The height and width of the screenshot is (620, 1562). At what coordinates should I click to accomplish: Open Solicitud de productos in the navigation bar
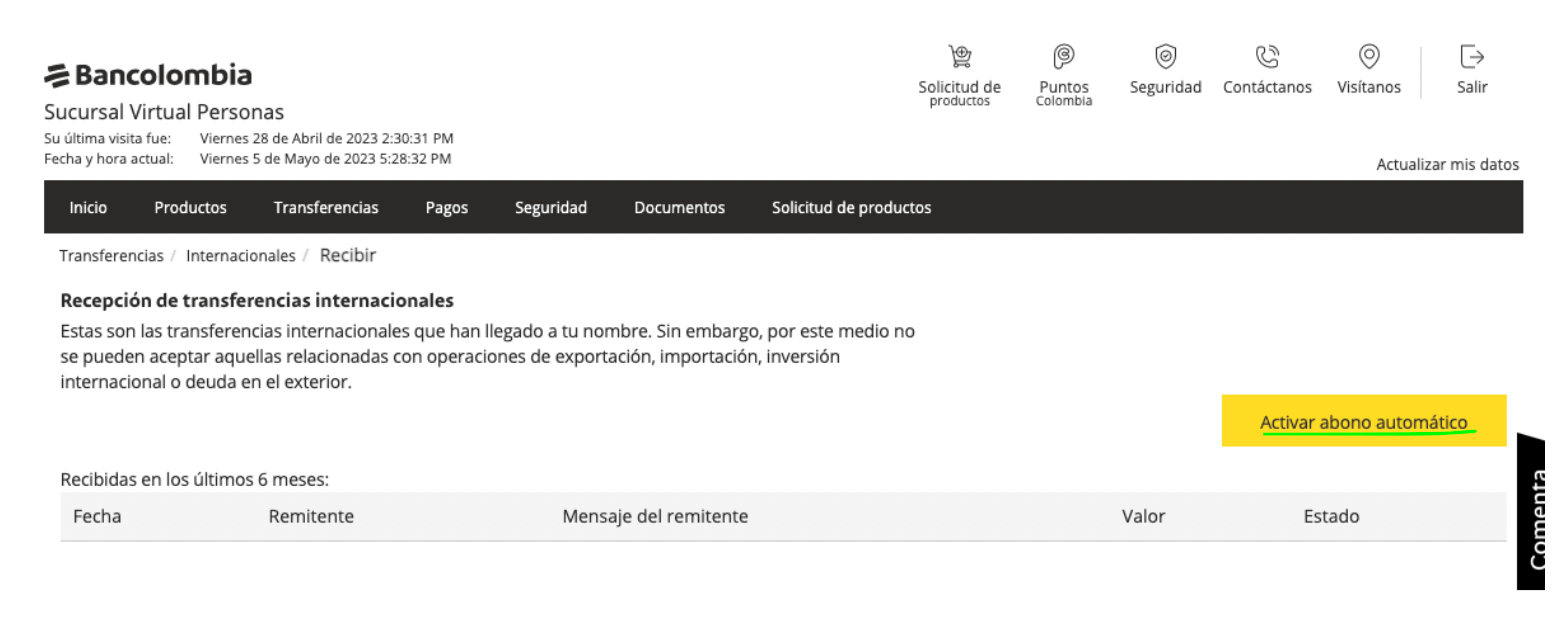tap(851, 207)
